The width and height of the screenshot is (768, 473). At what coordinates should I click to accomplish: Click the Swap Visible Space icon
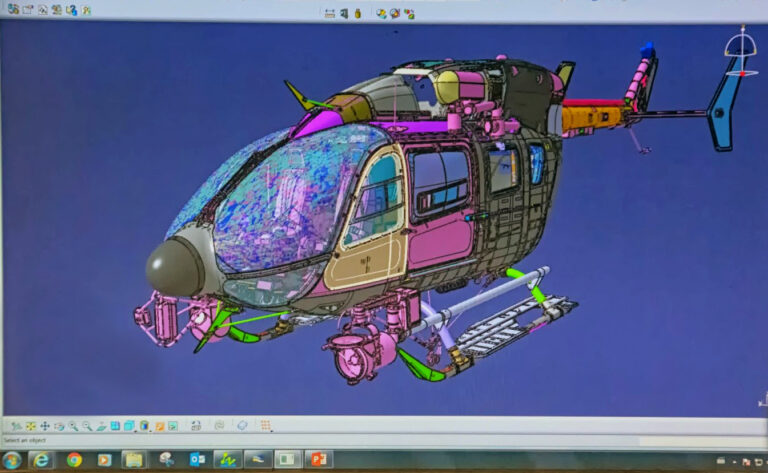tap(173, 426)
